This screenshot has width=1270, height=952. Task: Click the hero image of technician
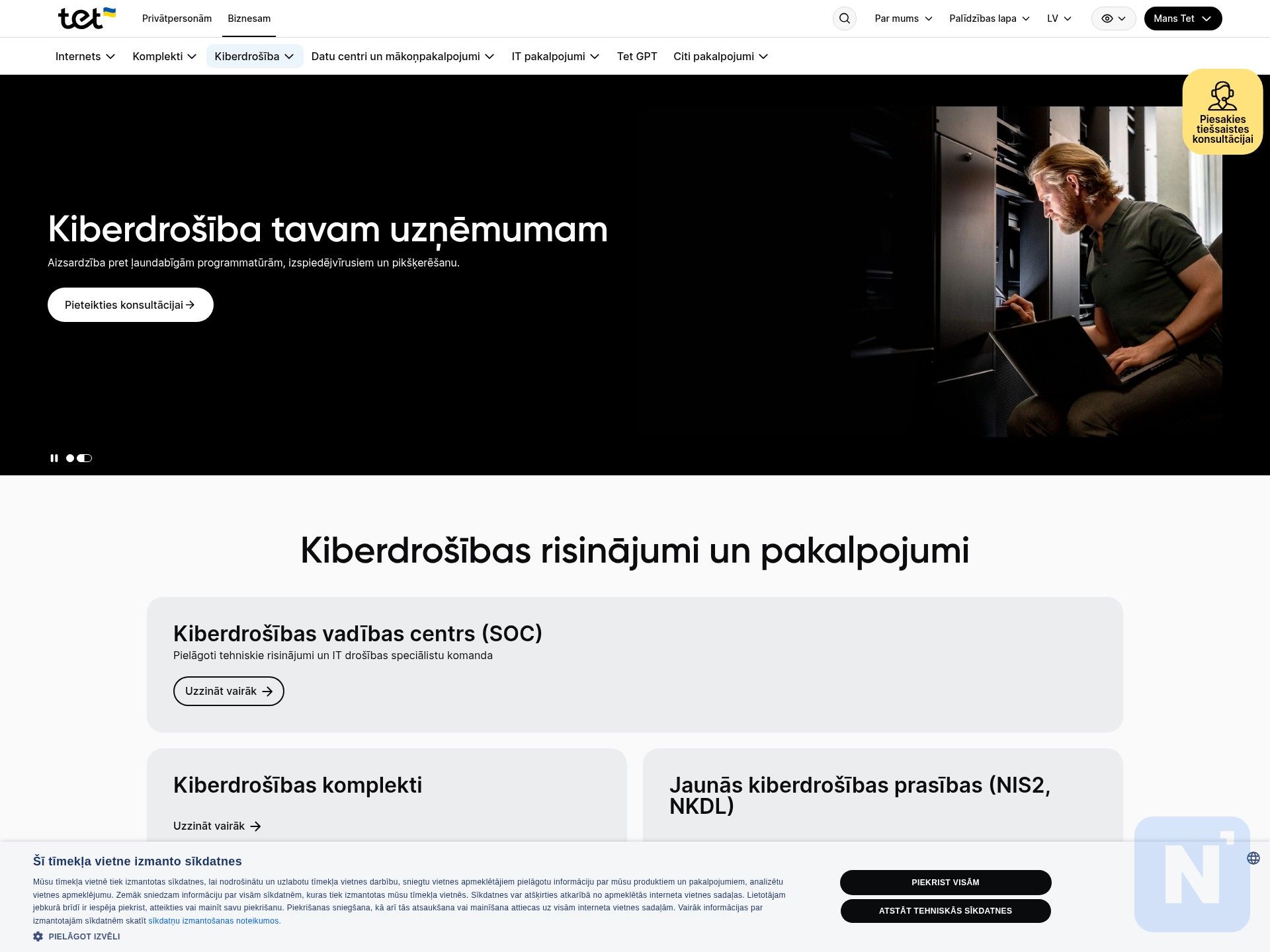click(x=1036, y=271)
